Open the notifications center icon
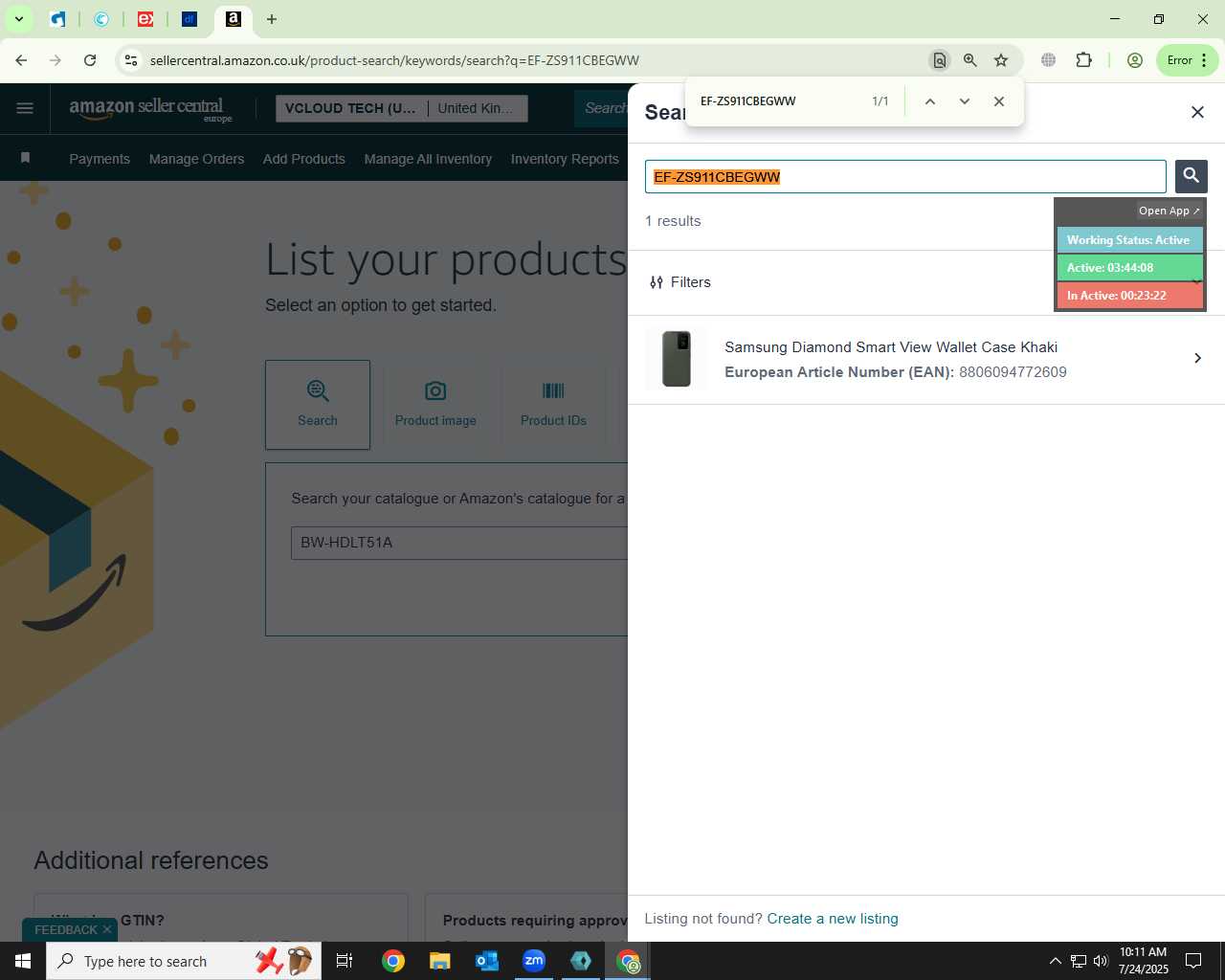The width and height of the screenshot is (1225, 980). [x=1193, y=961]
